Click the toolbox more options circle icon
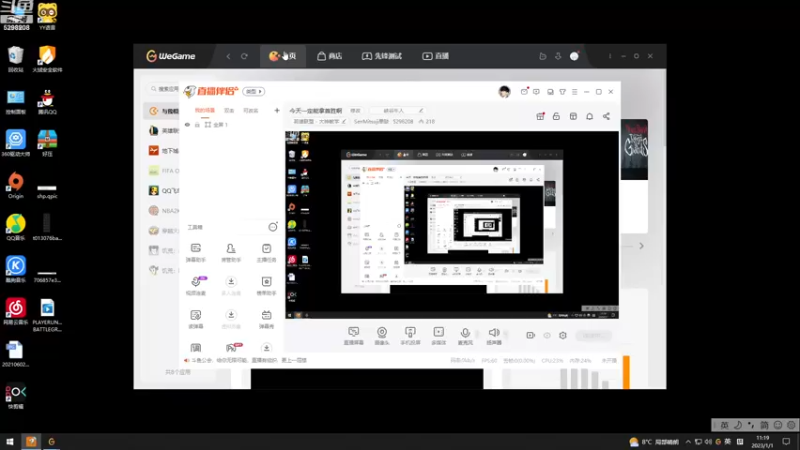The height and width of the screenshot is (450, 800). pyautogui.click(x=273, y=227)
